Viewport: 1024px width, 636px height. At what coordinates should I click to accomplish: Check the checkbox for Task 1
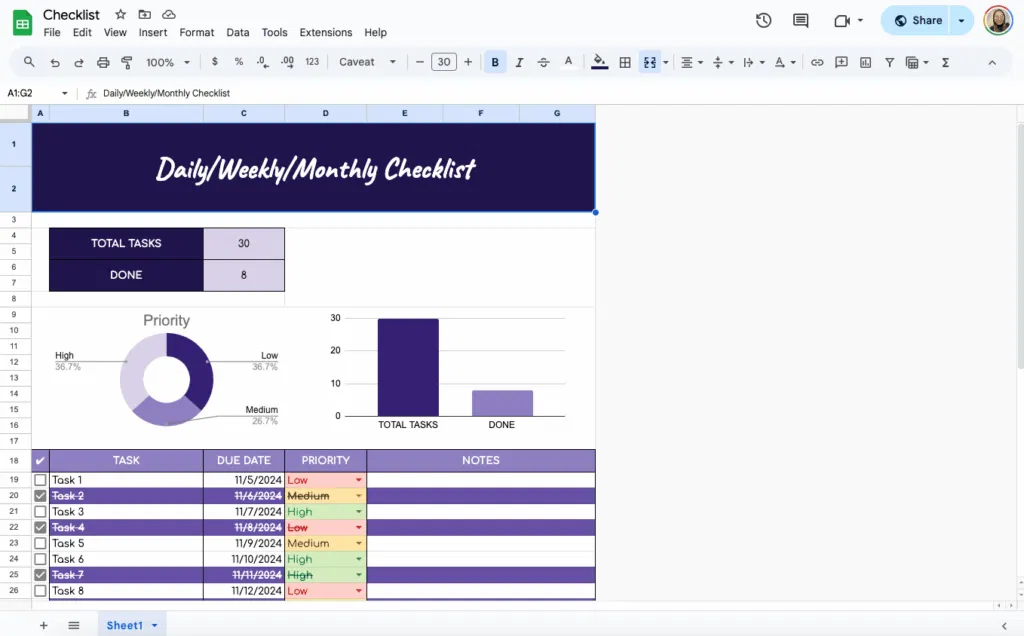(40, 479)
